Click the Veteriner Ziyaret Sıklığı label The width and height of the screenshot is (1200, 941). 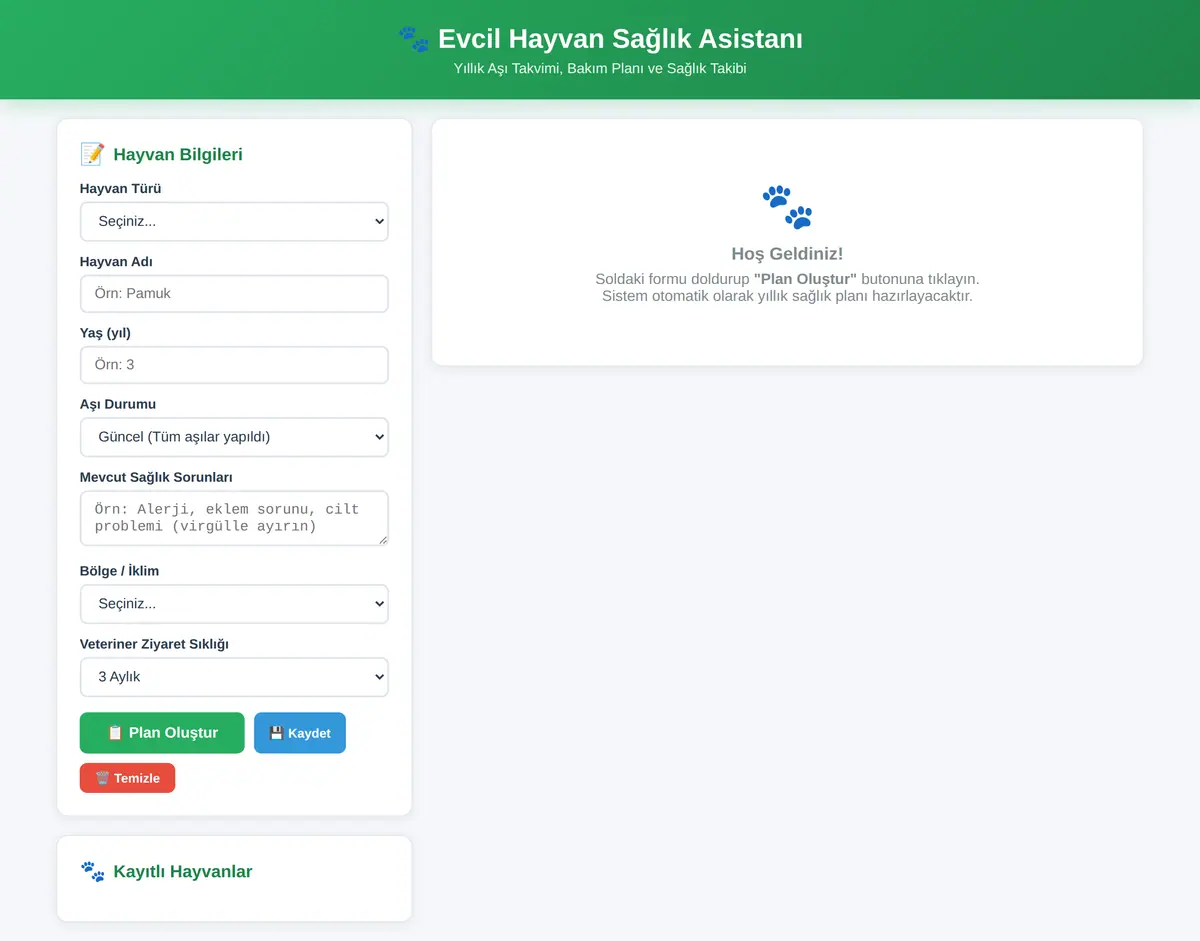tap(154, 644)
